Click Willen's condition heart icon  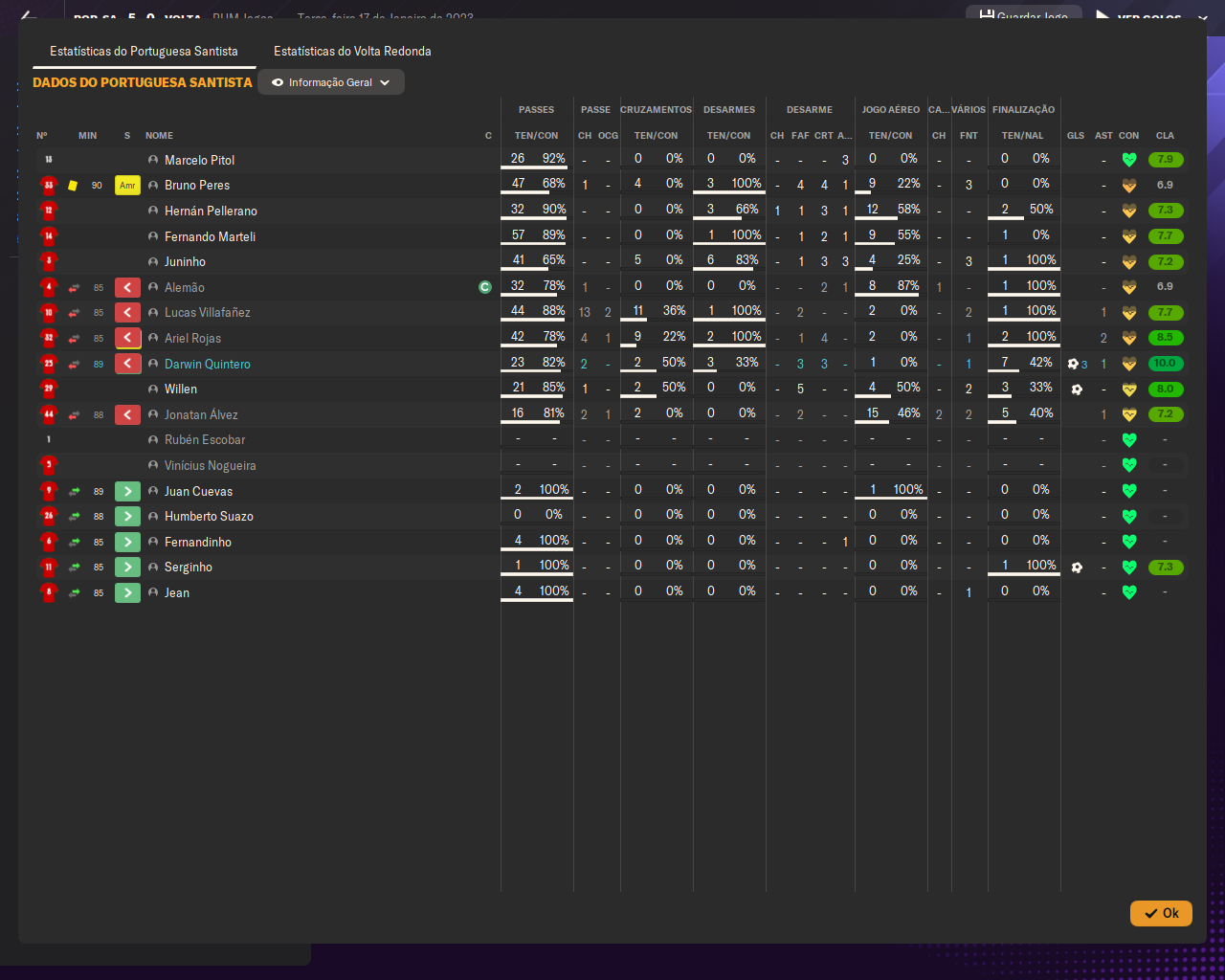[1129, 390]
